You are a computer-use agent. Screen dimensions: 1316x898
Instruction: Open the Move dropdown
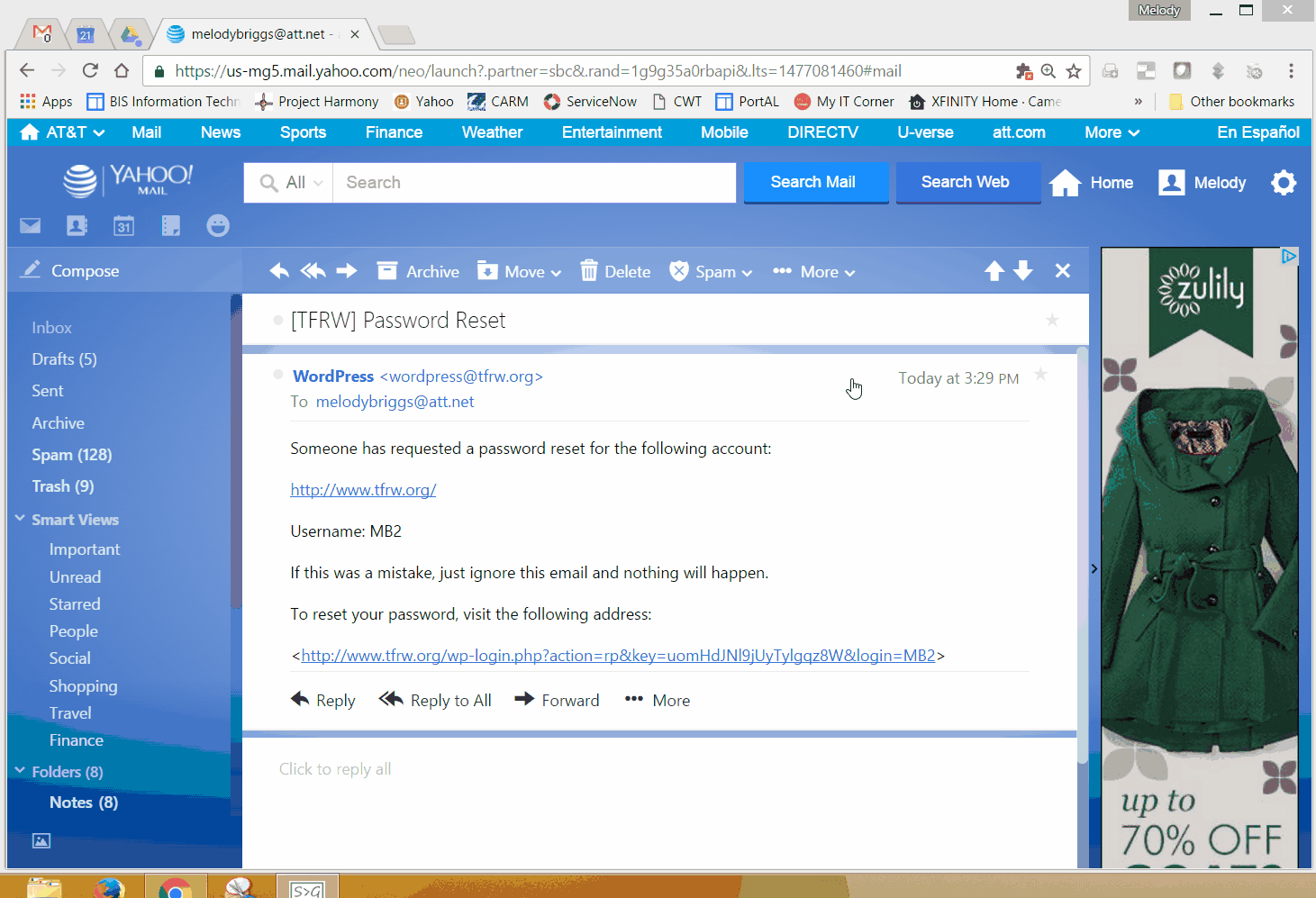519,271
